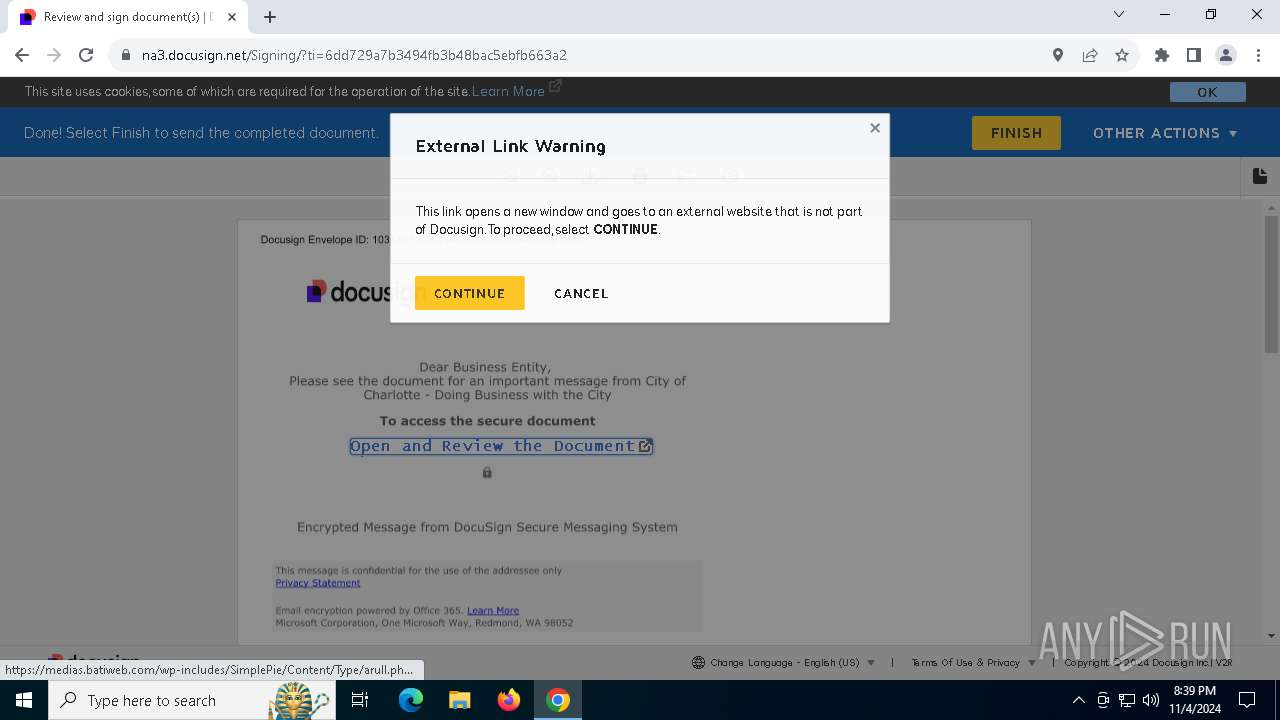Image resolution: width=1280 pixels, height=720 pixels.
Task: Click the location permission icon
Action: pyautogui.click(x=1058, y=55)
